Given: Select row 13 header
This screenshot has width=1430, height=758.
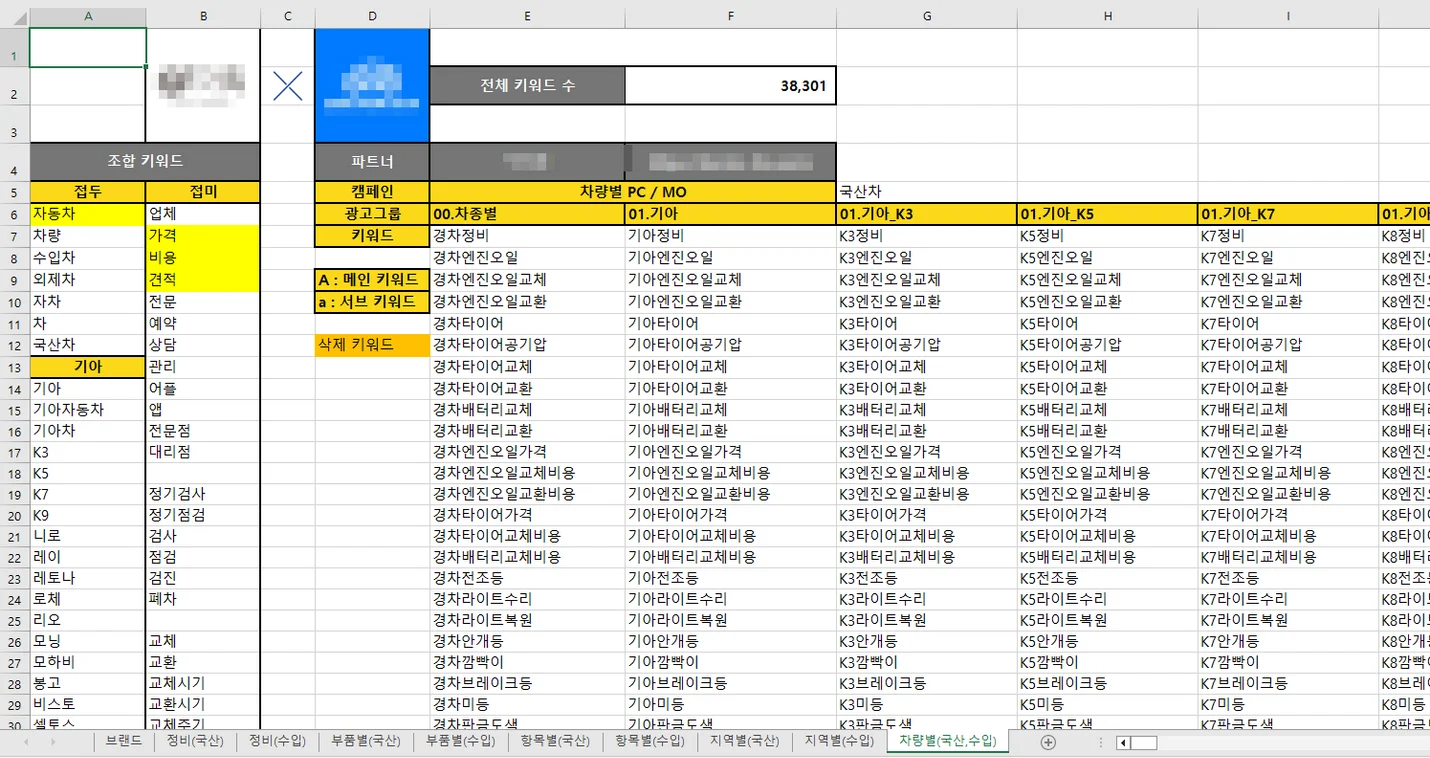Looking at the screenshot, I should coord(14,367).
